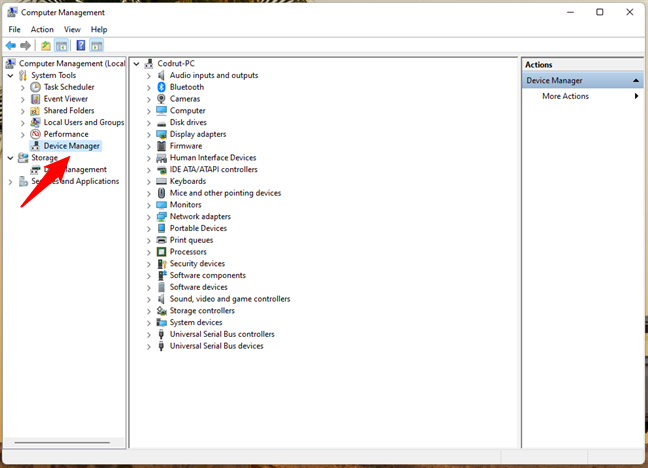Click the Universal Serial Bus controllers plug icon
The height and width of the screenshot is (468, 648).
(x=162, y=334)
